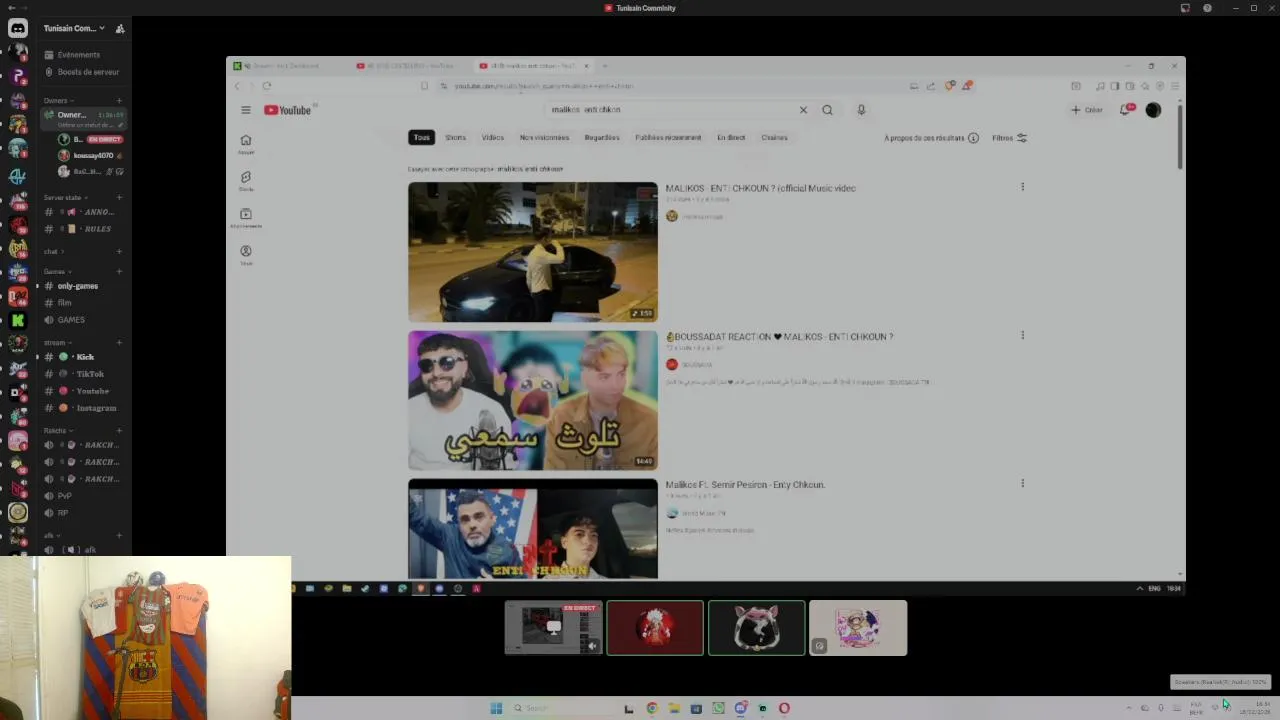
Task: Collapse the stream category
Action: pos(58,342)
